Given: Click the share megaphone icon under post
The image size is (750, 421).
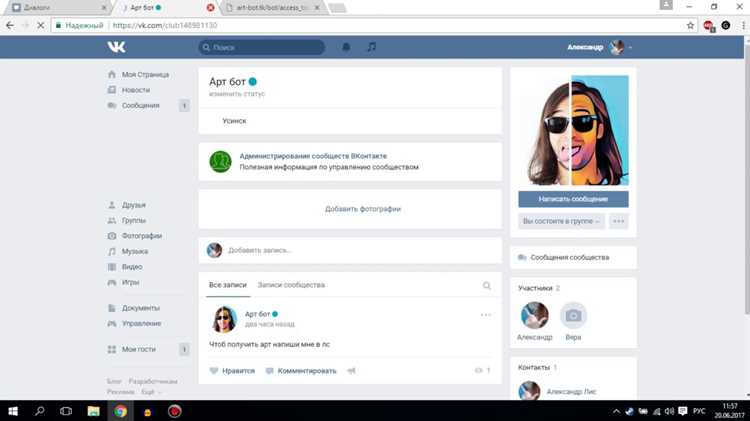Looking at the screenshot, I should 351,371.
